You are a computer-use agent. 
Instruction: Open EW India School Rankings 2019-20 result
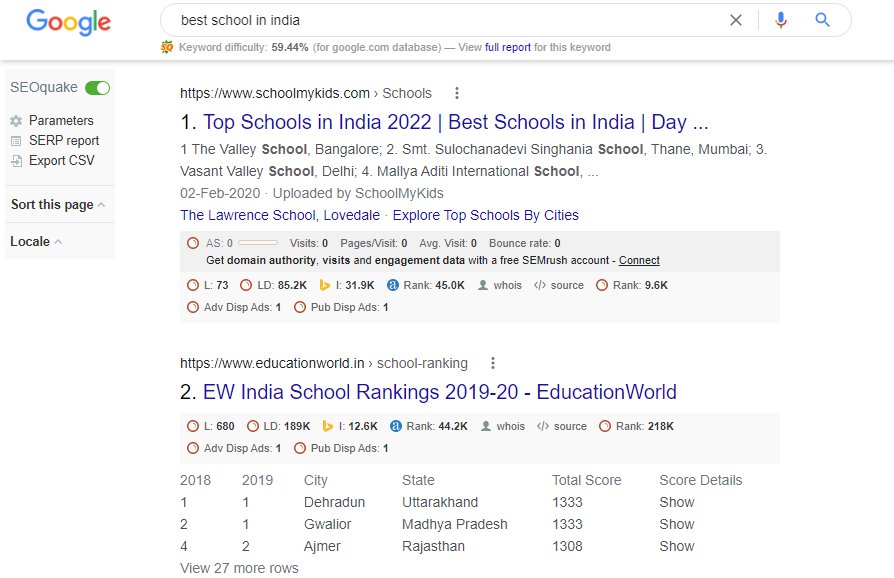click(x=440, y=392)
